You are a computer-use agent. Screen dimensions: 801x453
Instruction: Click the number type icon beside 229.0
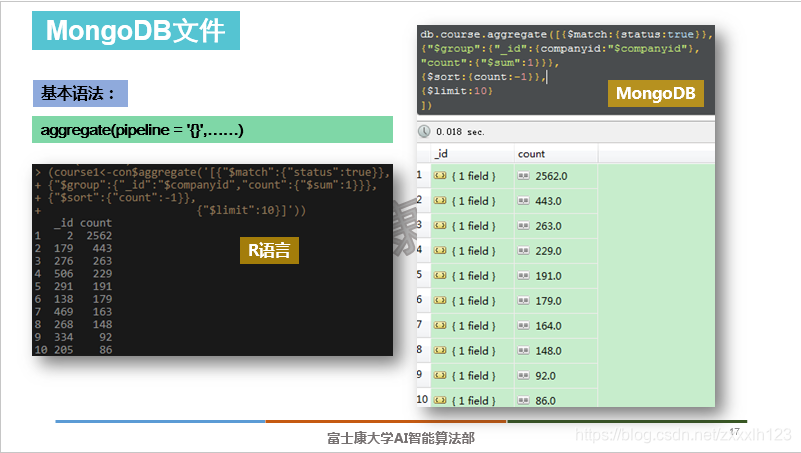click(523, 251)
